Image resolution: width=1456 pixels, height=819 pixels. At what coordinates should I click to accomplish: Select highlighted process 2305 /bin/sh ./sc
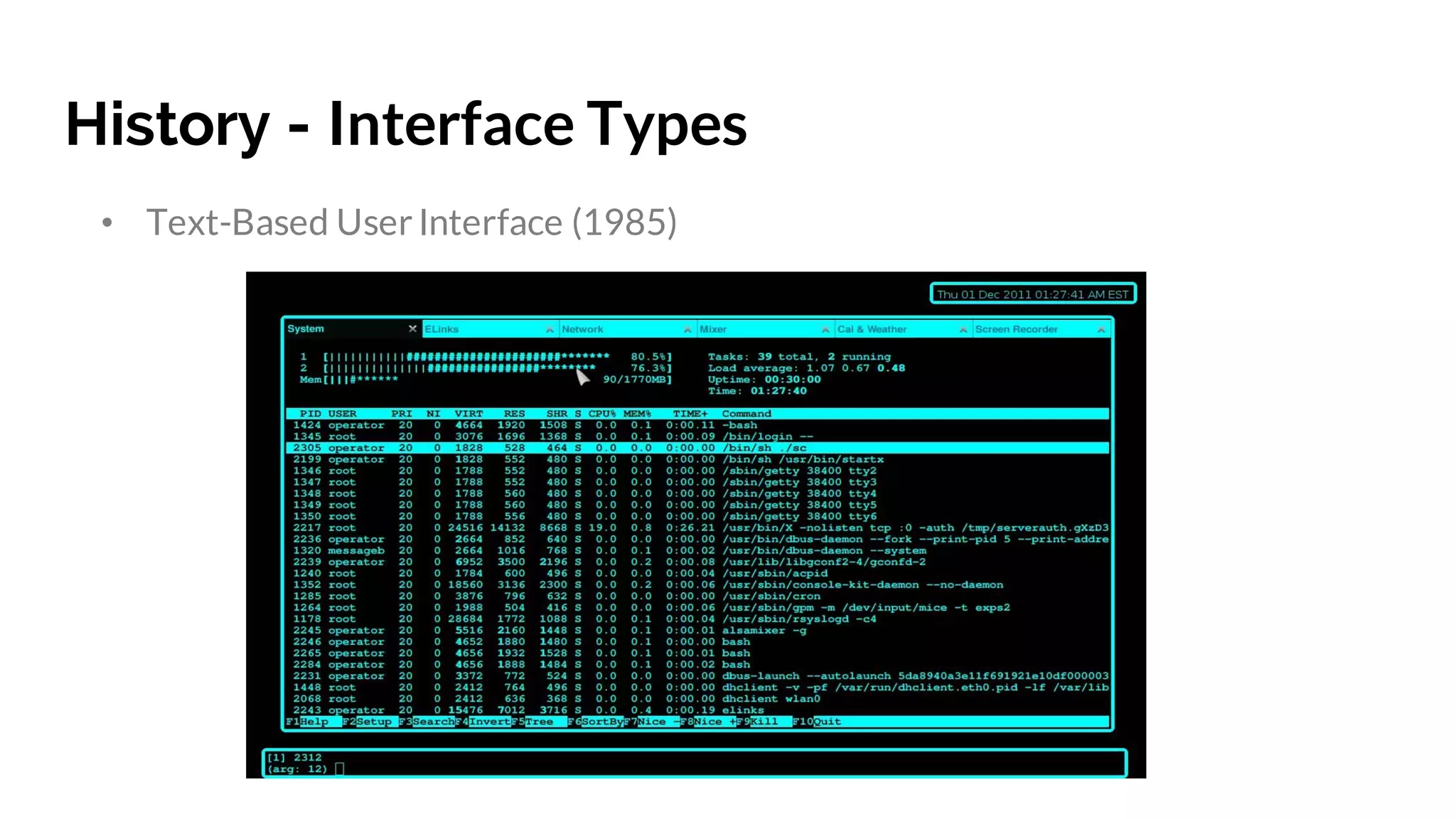[697, 448]
